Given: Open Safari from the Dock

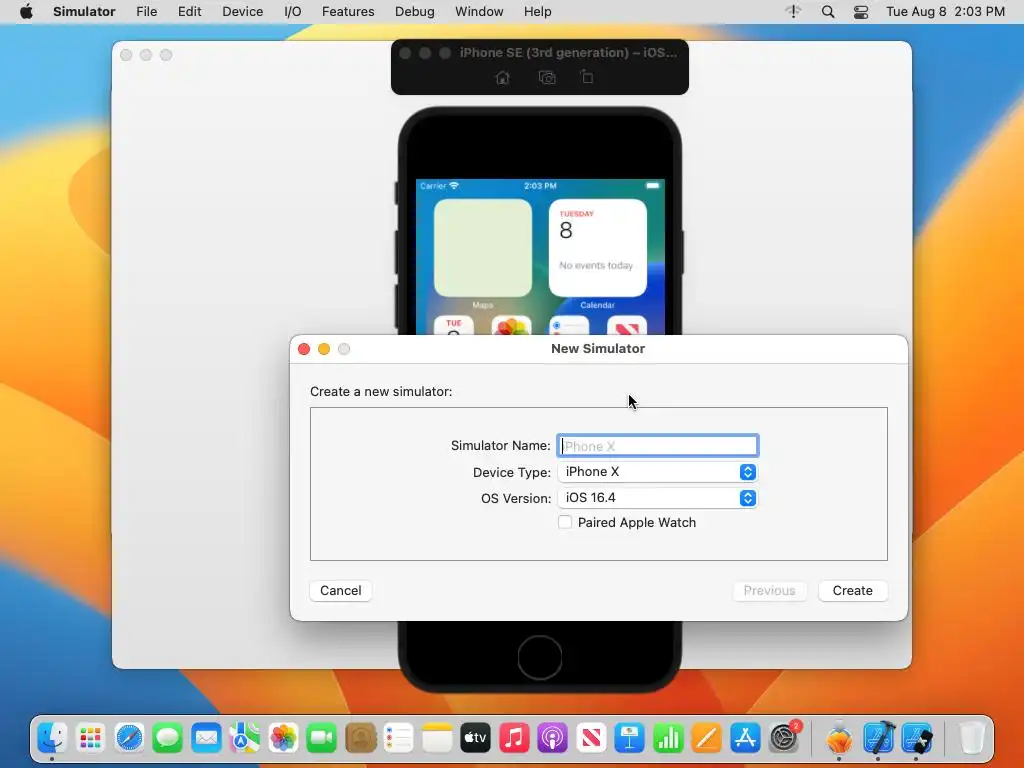Looking at the screenshot, I should tap(129, 738).
